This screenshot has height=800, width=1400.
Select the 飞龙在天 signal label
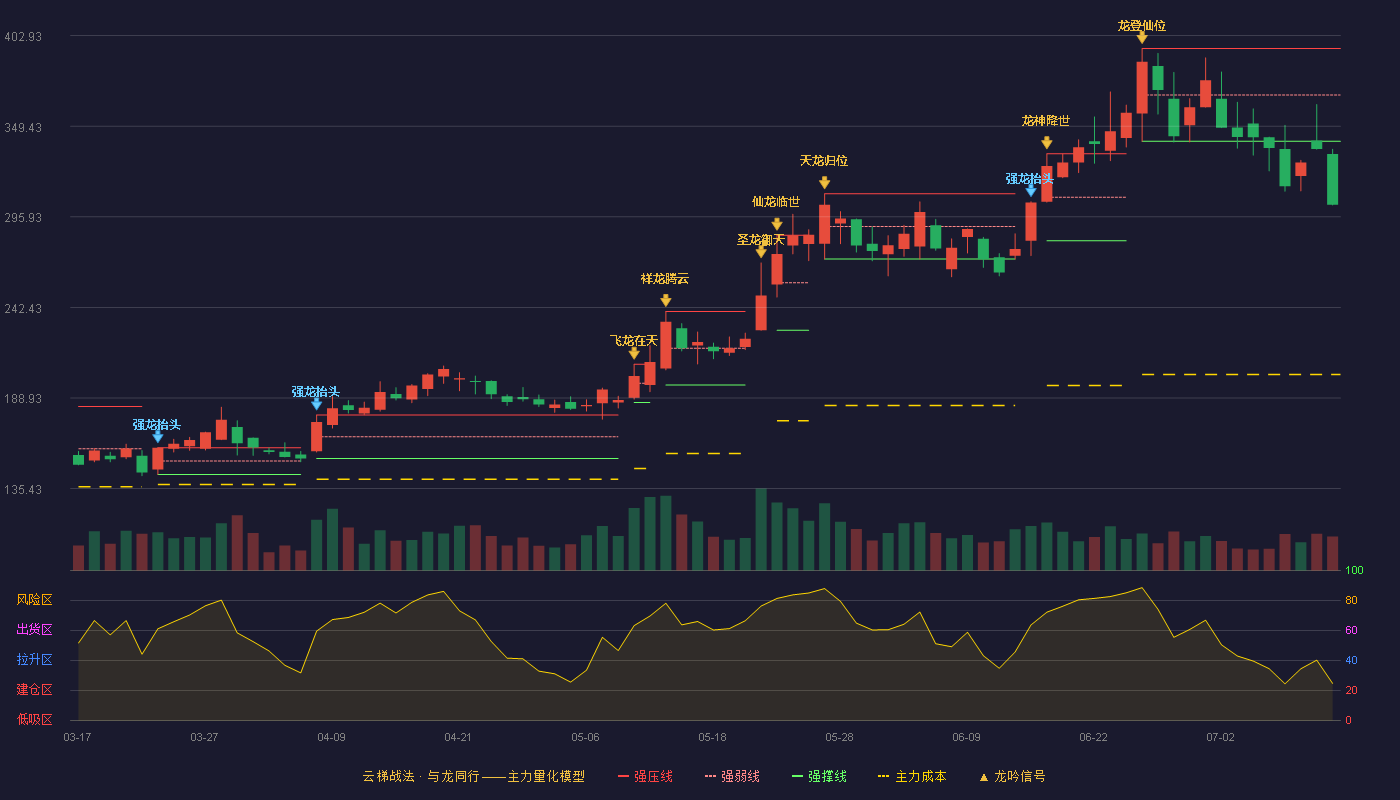pyautogui.click(x=634, y=340)
